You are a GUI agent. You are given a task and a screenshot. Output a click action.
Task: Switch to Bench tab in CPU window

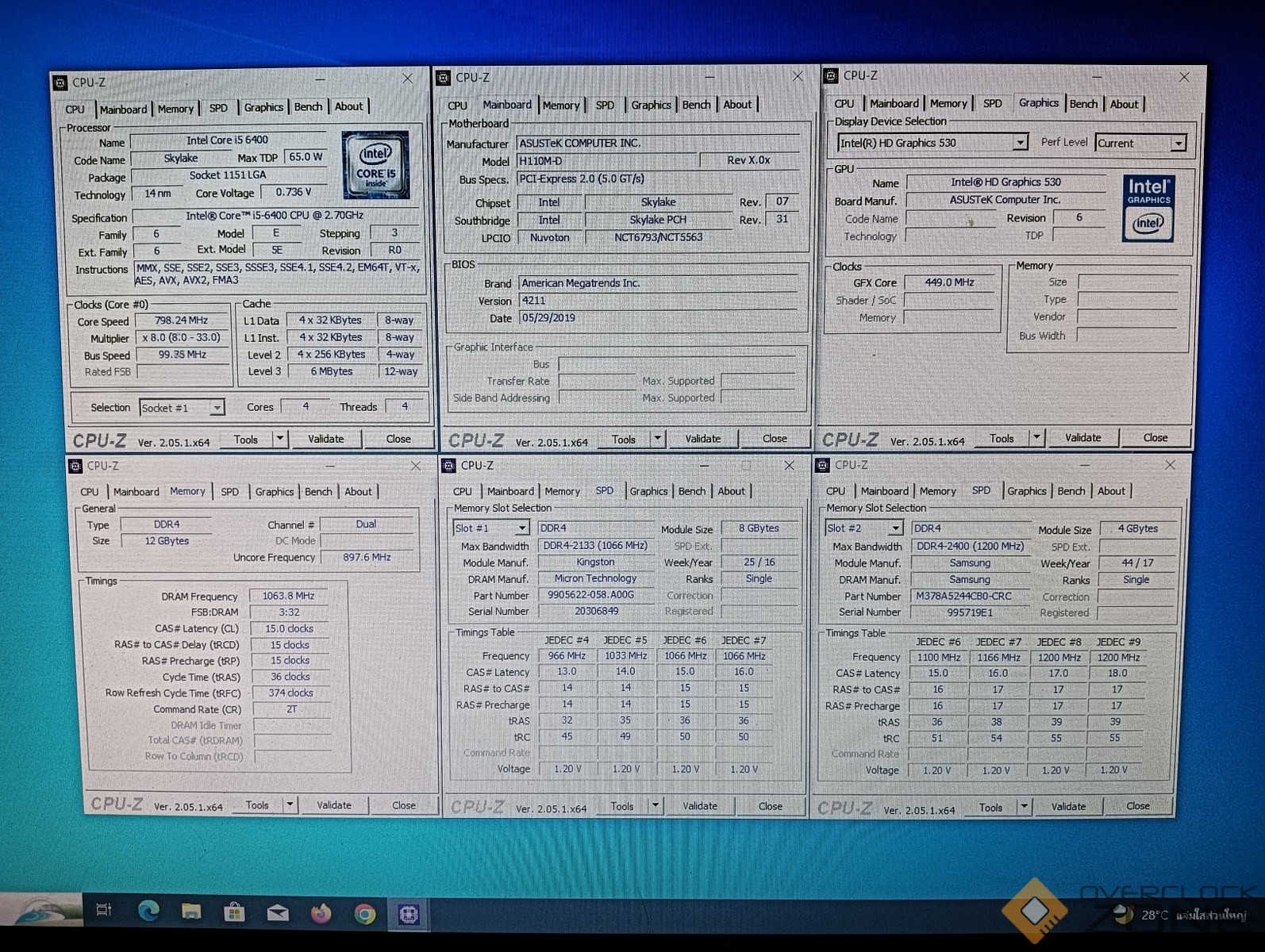(x=308, y=107)
